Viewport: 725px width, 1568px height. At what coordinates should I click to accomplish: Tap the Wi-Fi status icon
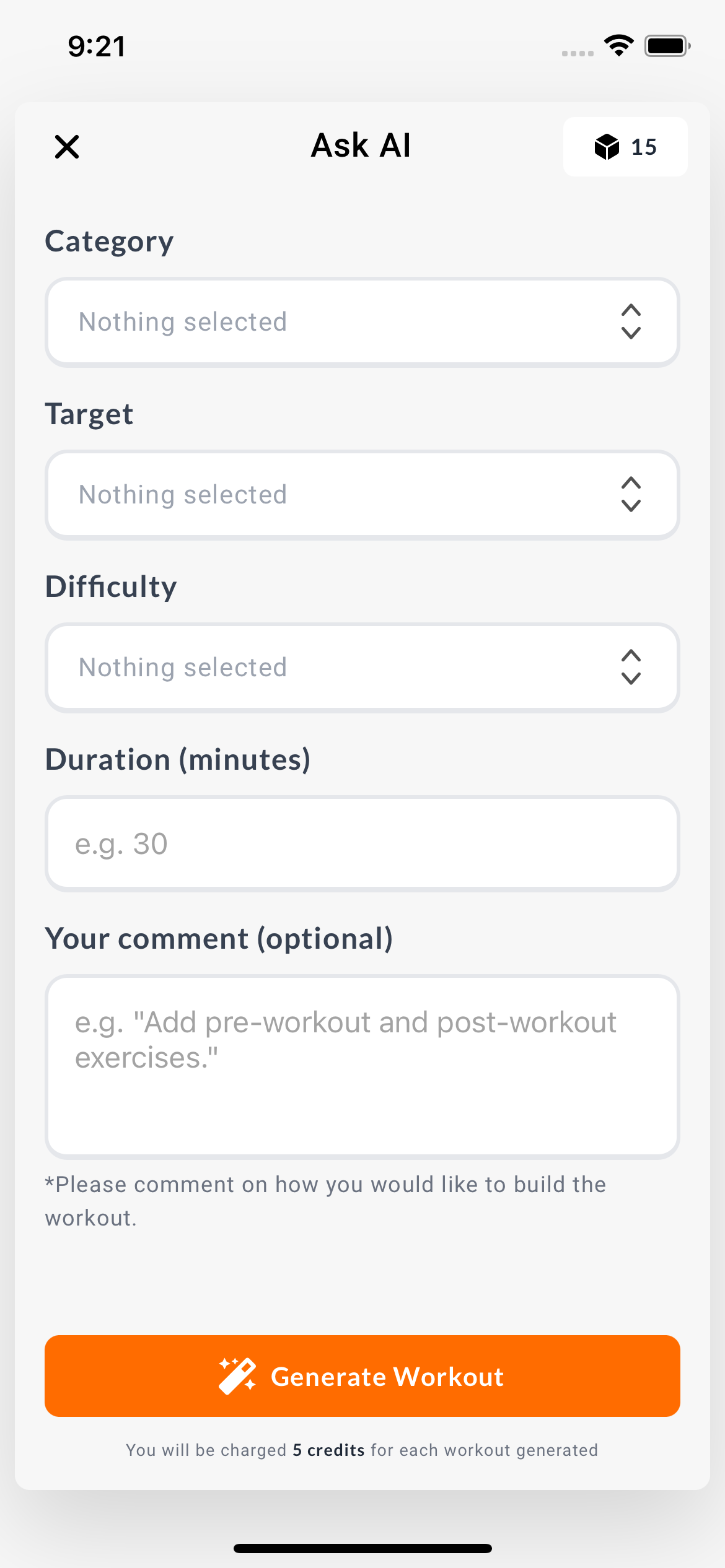pyautogui.click(x=618, y=46)
